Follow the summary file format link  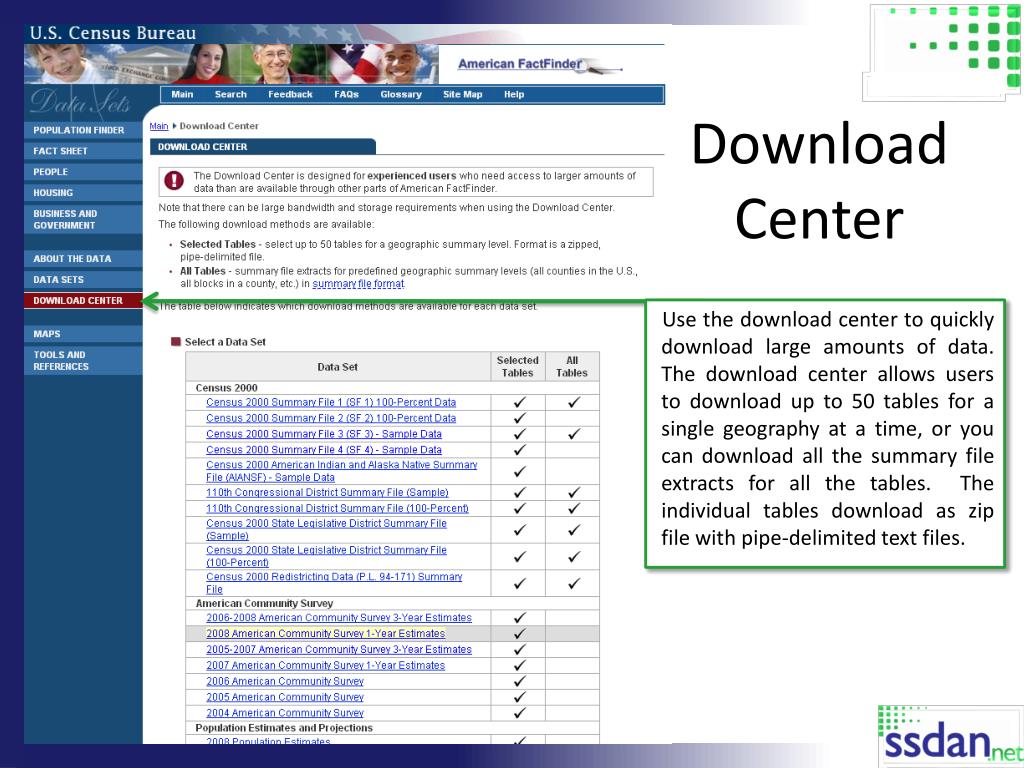coord(358,284)
